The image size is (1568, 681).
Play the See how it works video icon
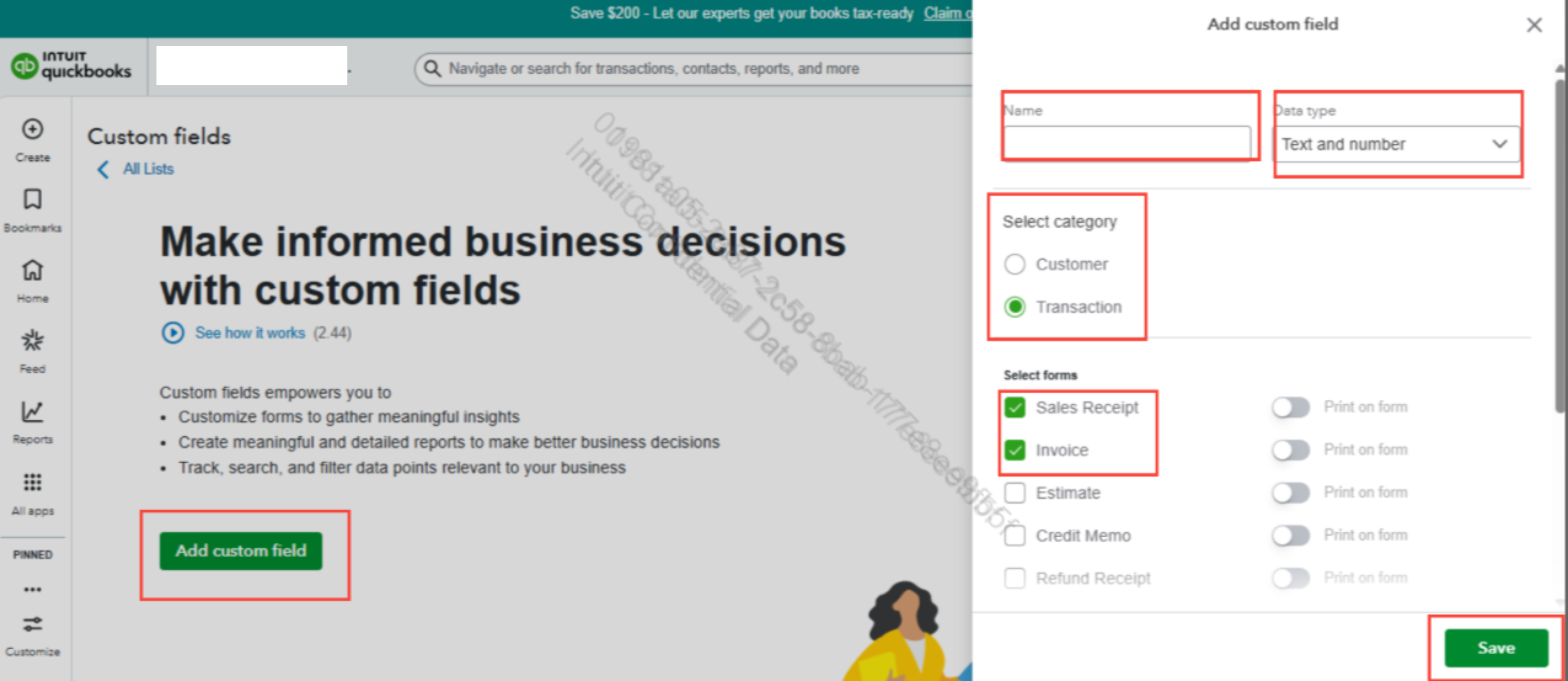(173, 333)
